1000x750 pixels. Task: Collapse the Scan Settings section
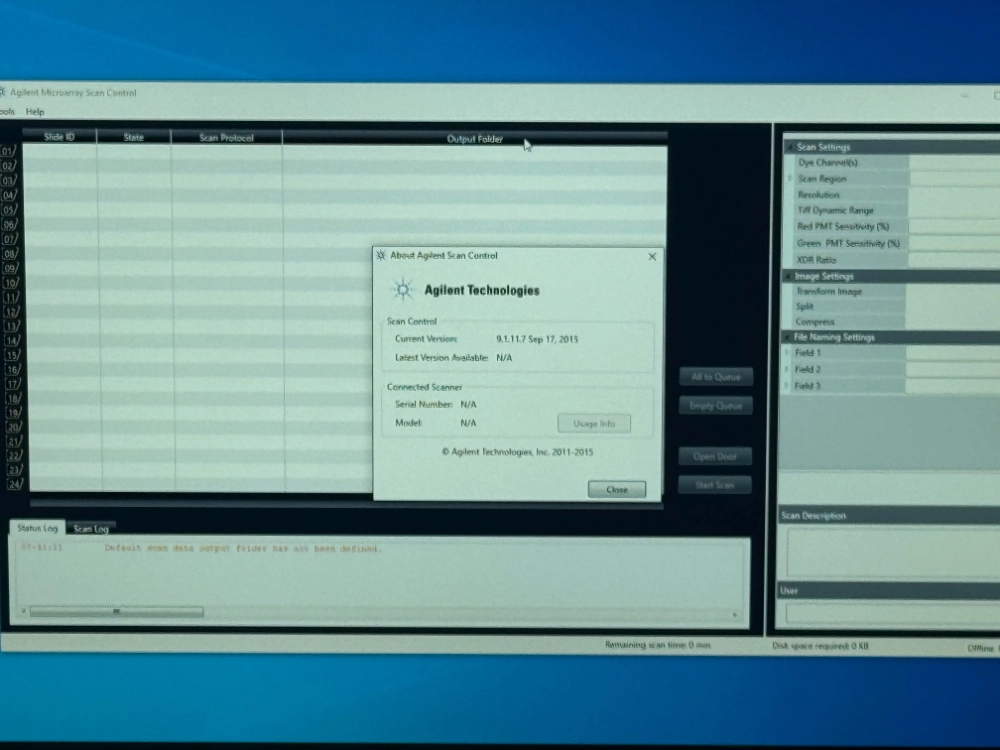pos(790,147)
